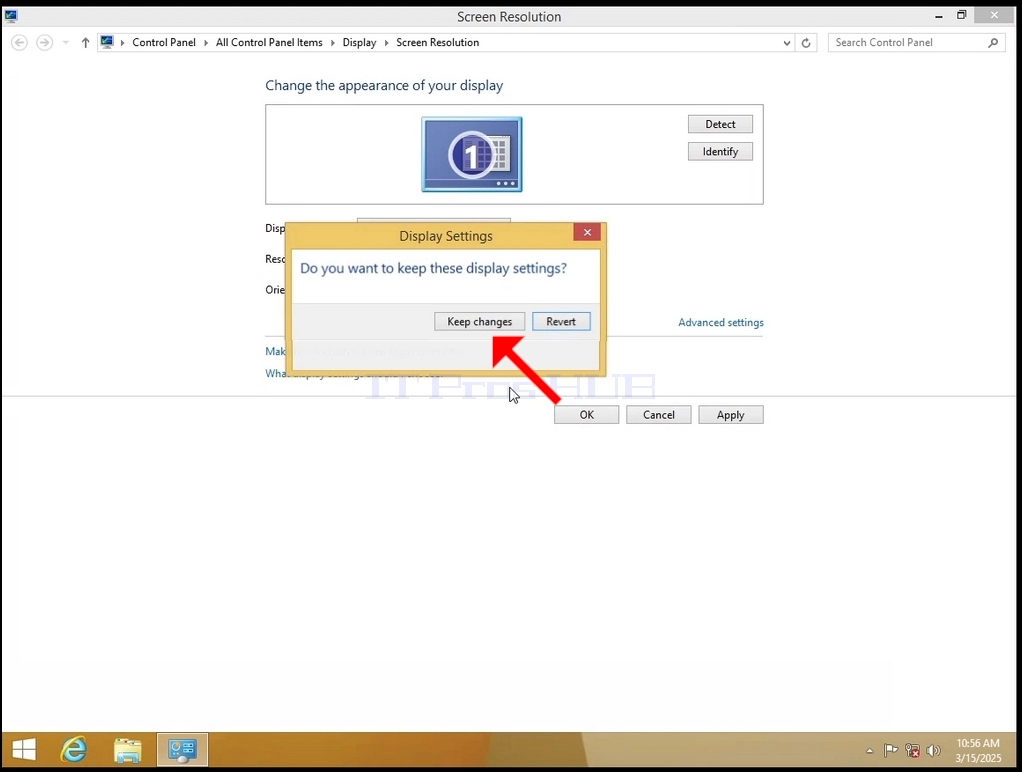Click Control Panel taskbar button

tap(182, 749)
